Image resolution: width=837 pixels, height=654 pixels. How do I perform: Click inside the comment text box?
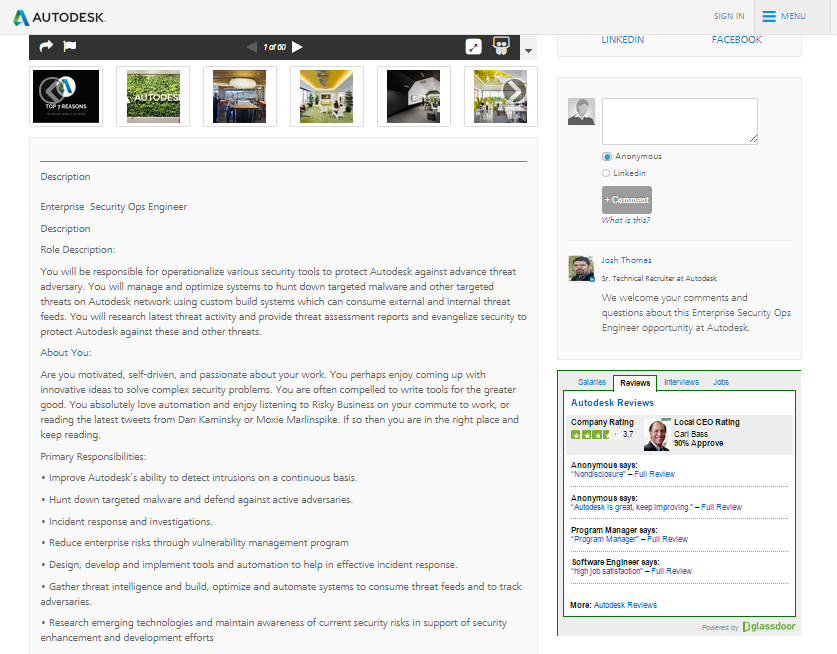[x=679, y=120]
